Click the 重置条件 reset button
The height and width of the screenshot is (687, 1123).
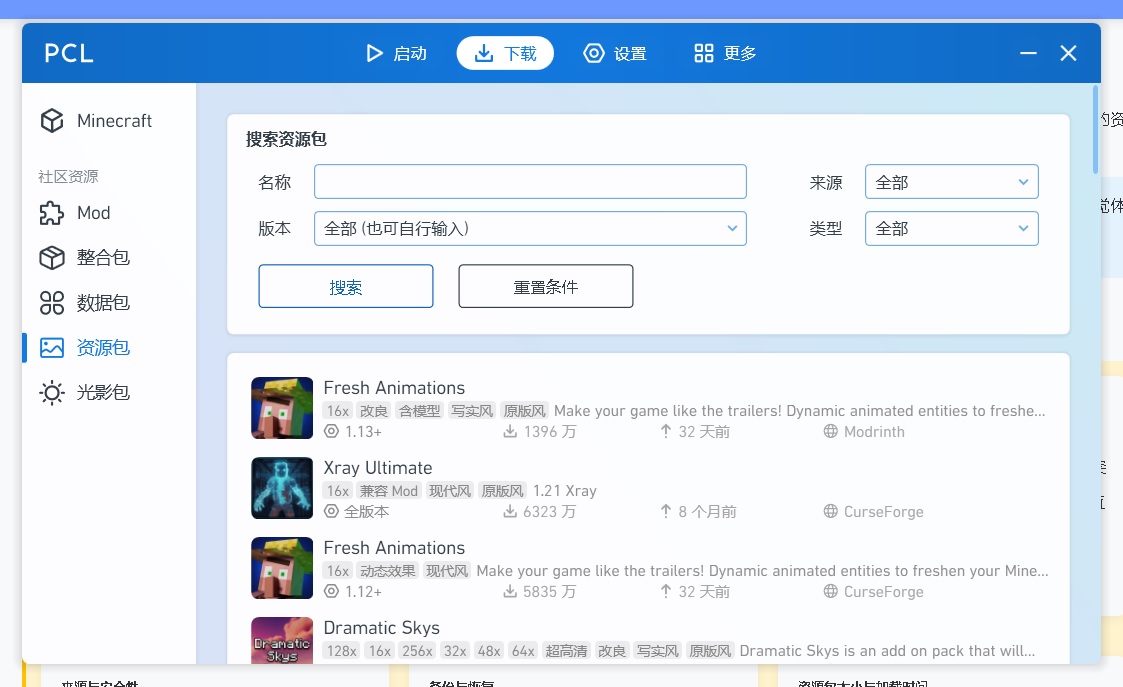click(545, 286)
